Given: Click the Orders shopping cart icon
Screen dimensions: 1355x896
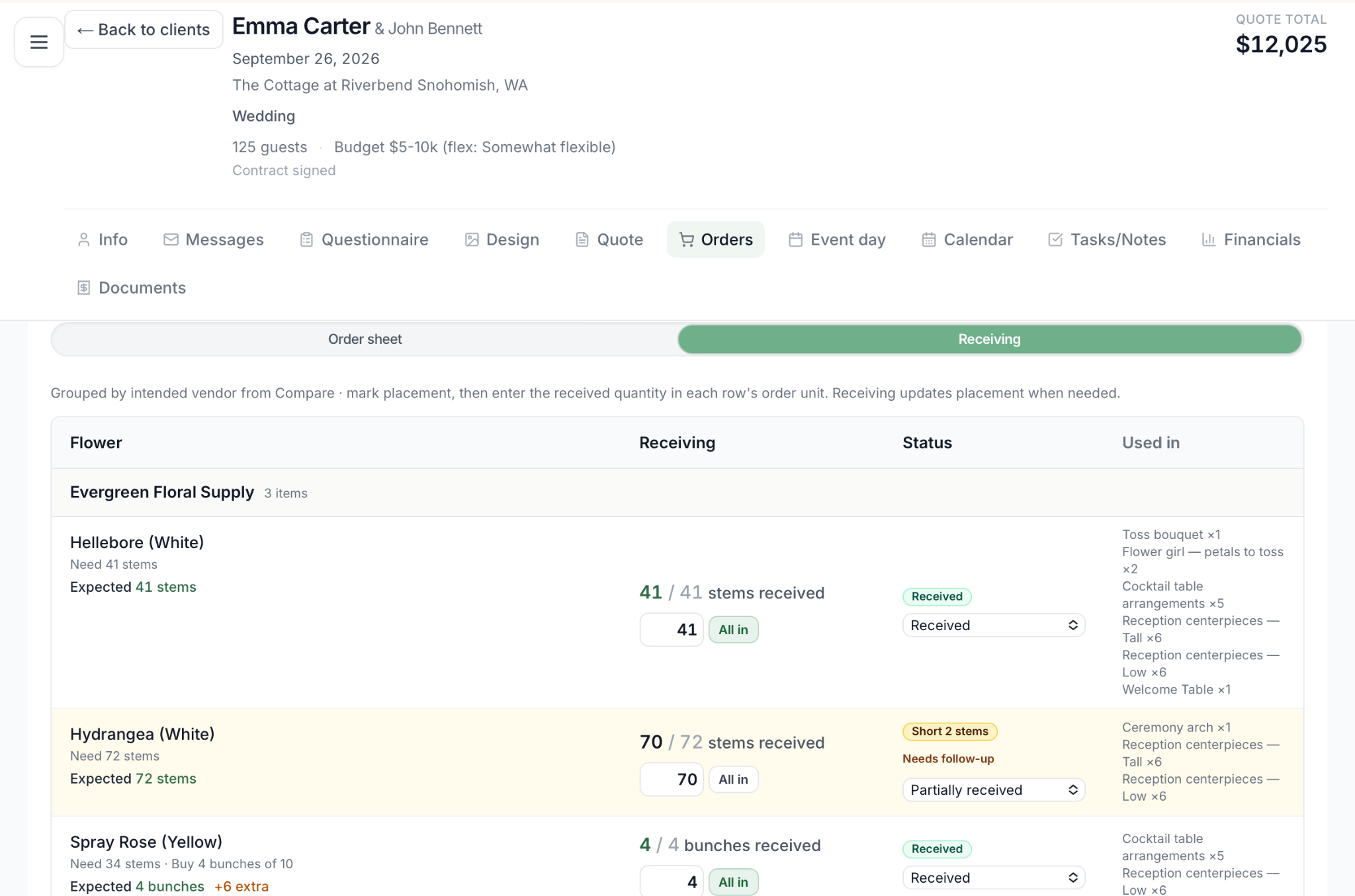Looking at the screenshot, I should (687, 239).
